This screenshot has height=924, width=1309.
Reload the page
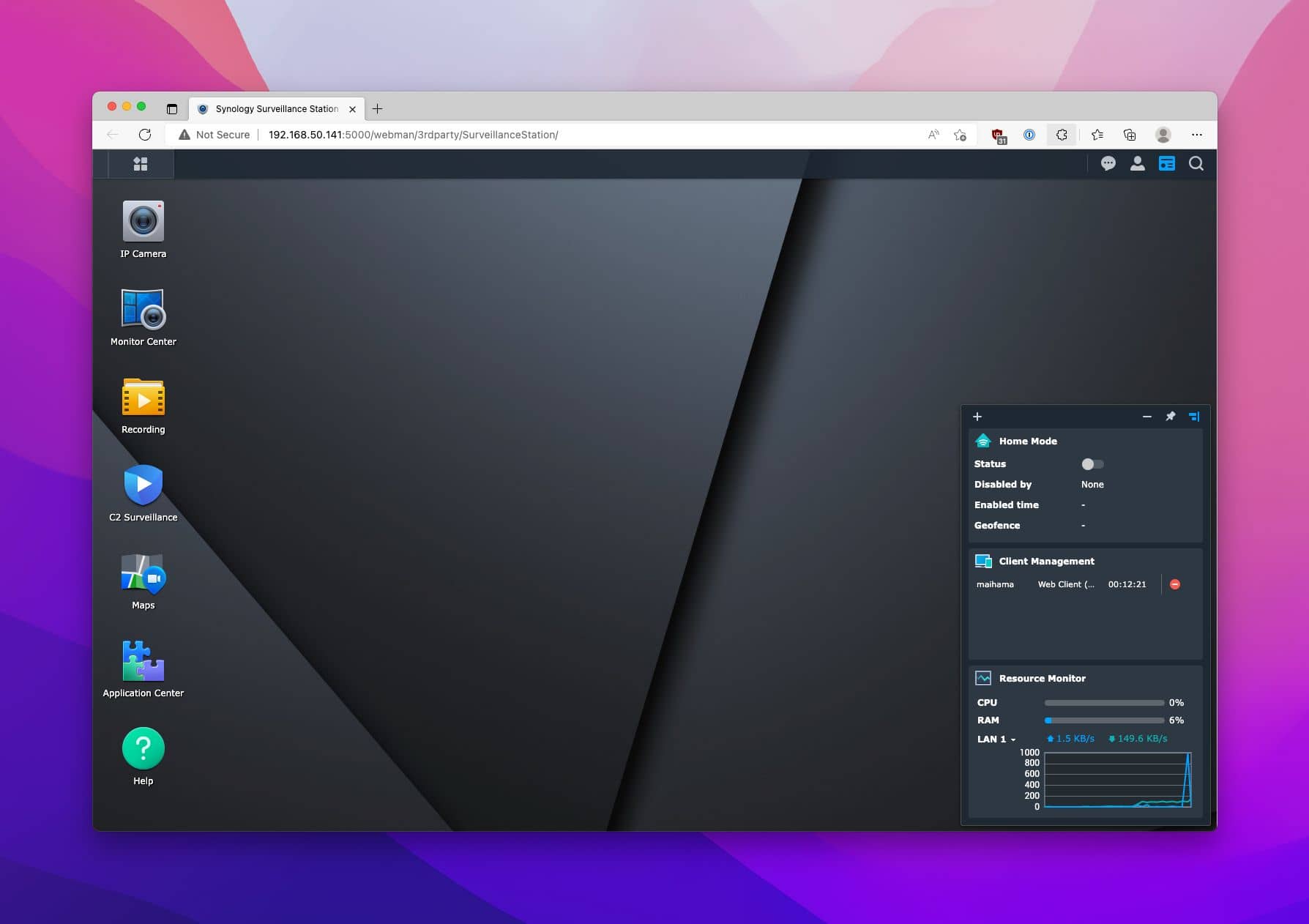pyautogui.click(x=145, y=135)
